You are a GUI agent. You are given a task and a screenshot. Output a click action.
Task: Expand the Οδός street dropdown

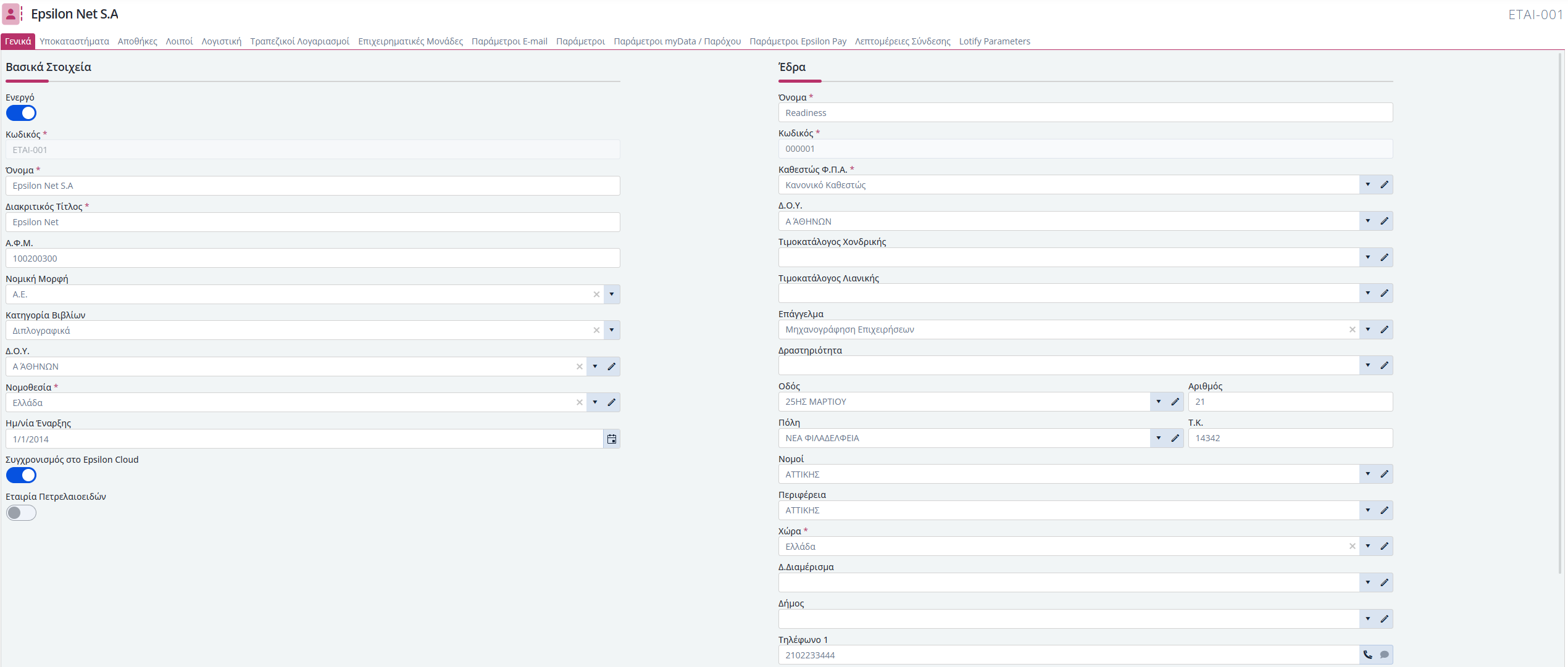pos(1159,402)
